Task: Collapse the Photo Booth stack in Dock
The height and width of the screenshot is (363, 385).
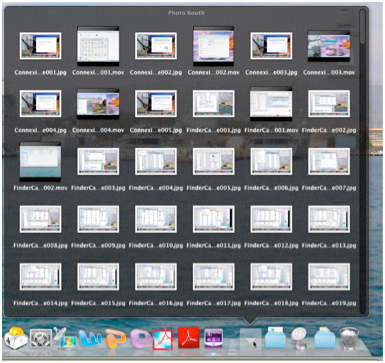Action: [x=251, y=339]
